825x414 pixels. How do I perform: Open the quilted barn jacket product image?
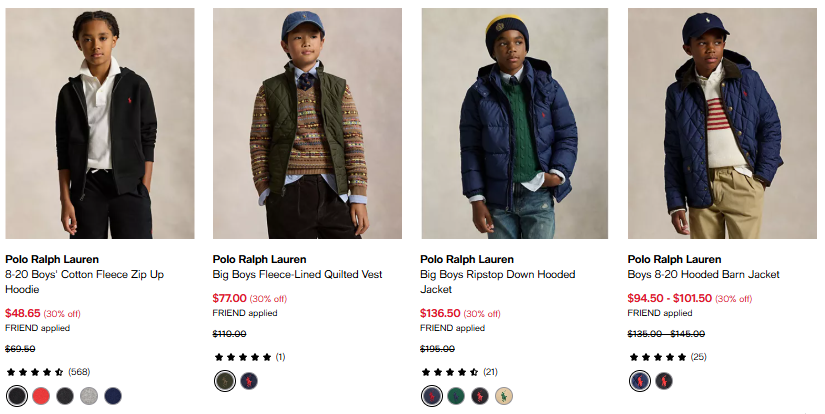(722, 123)
